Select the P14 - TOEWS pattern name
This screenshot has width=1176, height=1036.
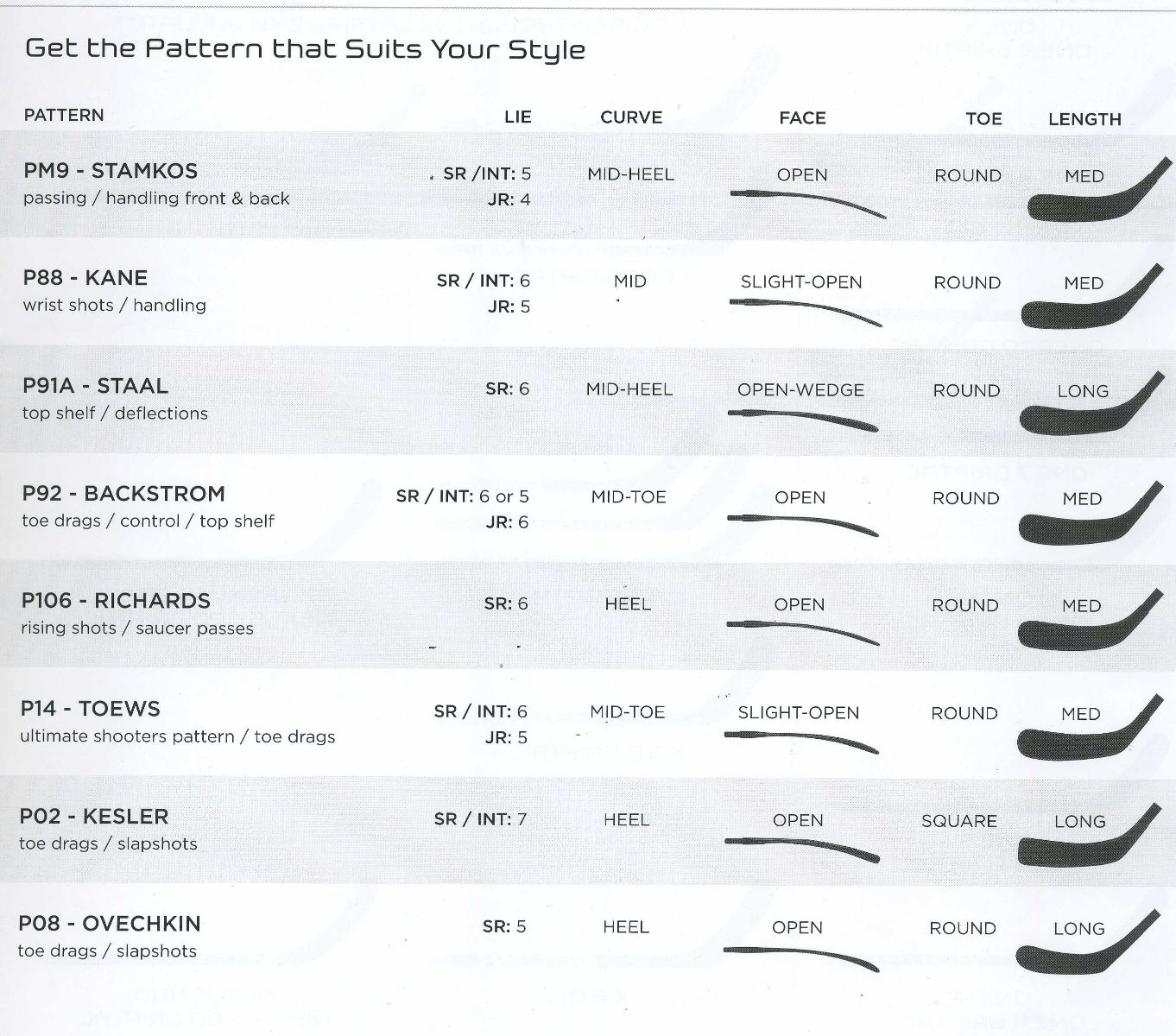[90, 709]
